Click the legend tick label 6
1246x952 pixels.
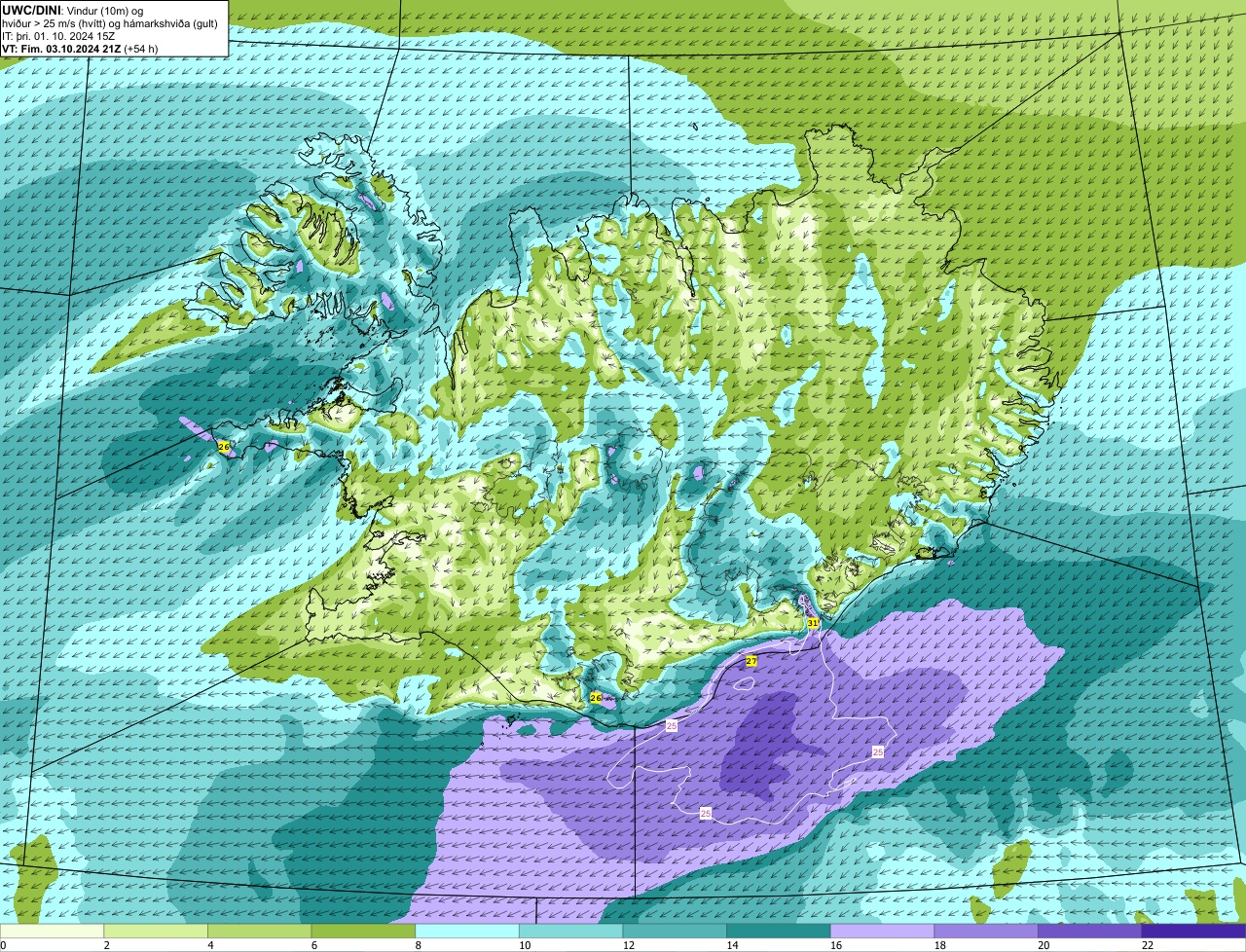[x=313, y=945]
